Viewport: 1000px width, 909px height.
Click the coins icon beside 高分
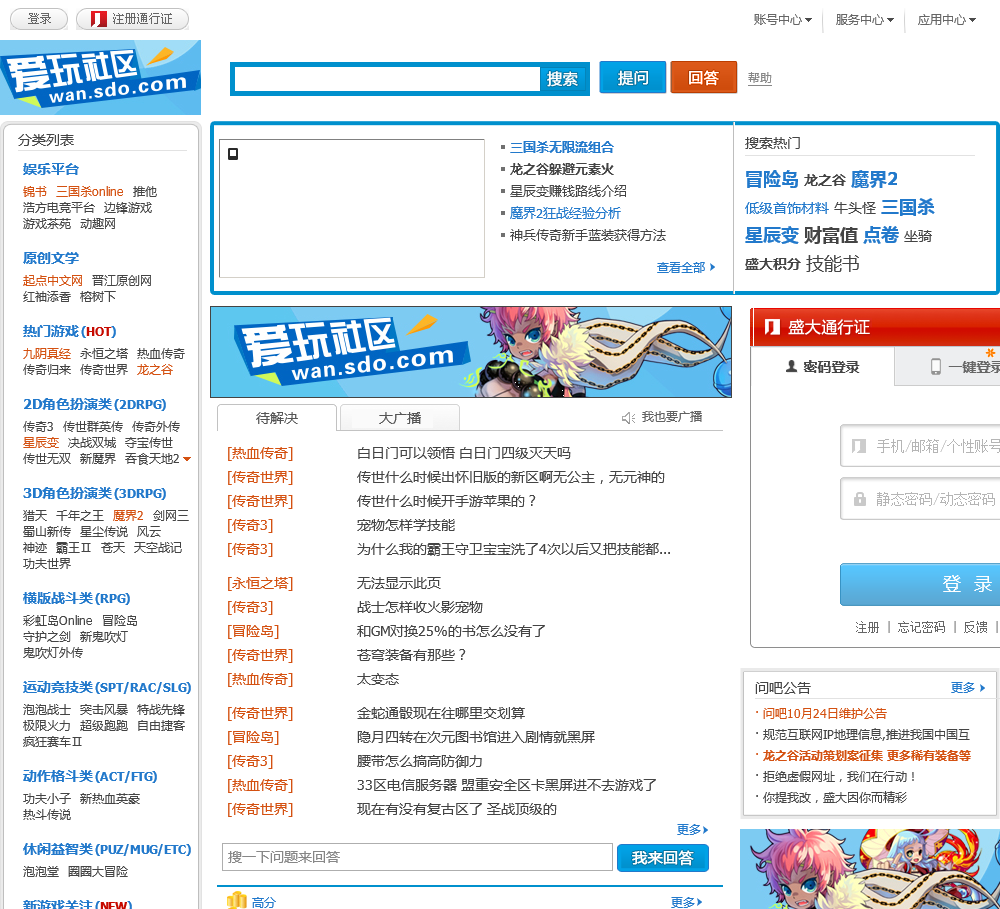[x=237, y=900]
